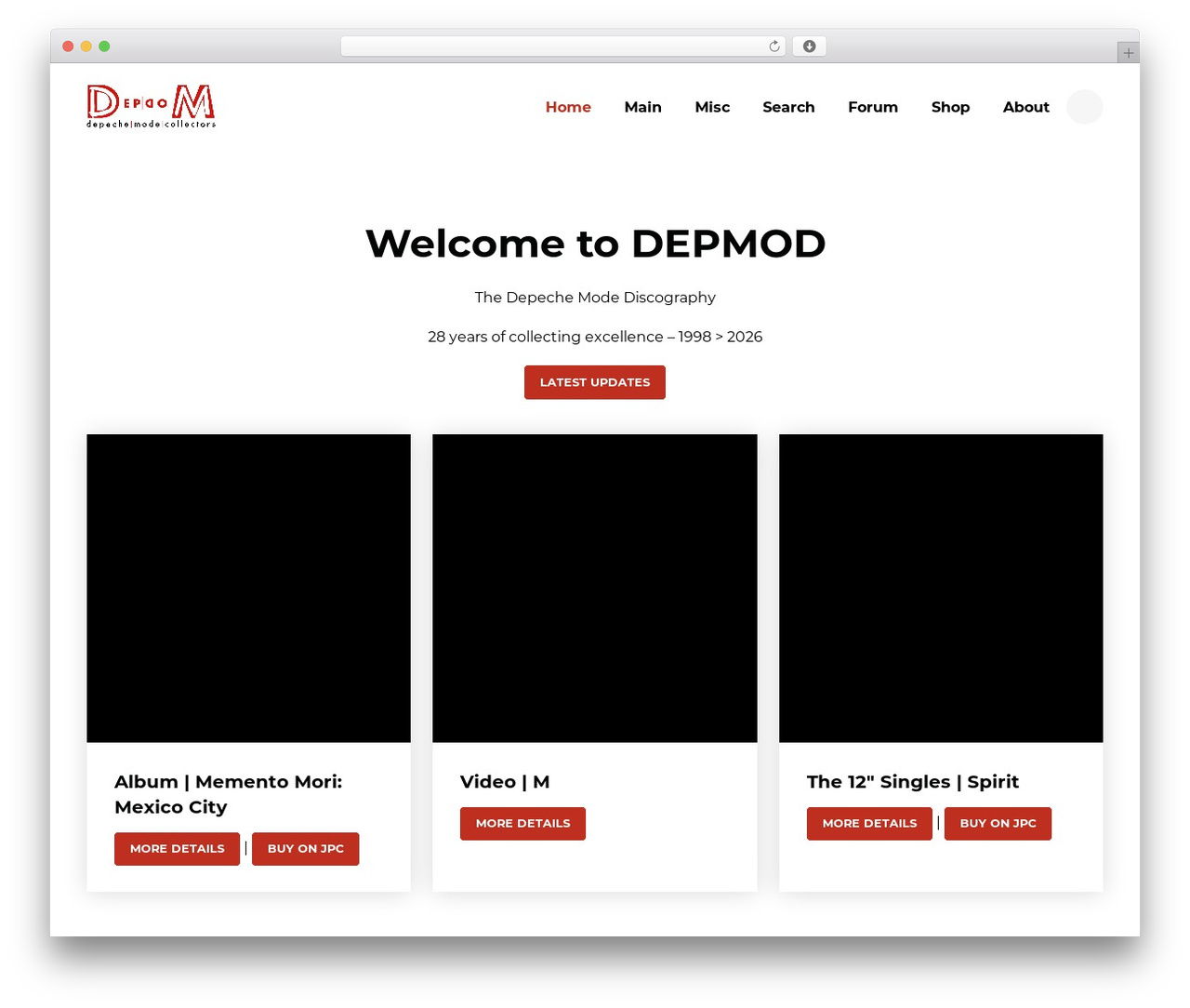Close the browser window with red button

pos(68,46)
